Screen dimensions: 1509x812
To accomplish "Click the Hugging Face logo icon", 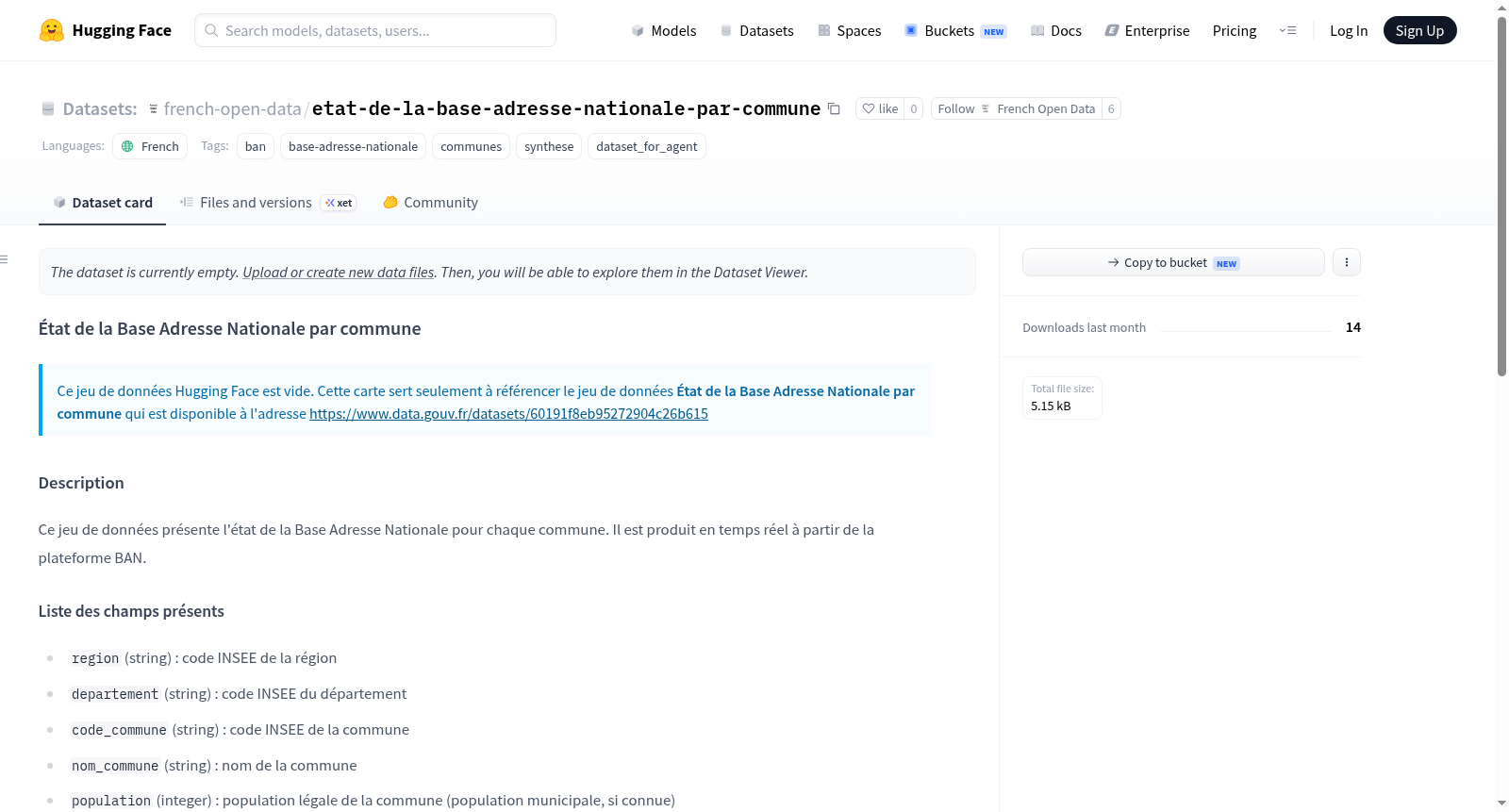I will pyautogui.click(x=52, y=30).
